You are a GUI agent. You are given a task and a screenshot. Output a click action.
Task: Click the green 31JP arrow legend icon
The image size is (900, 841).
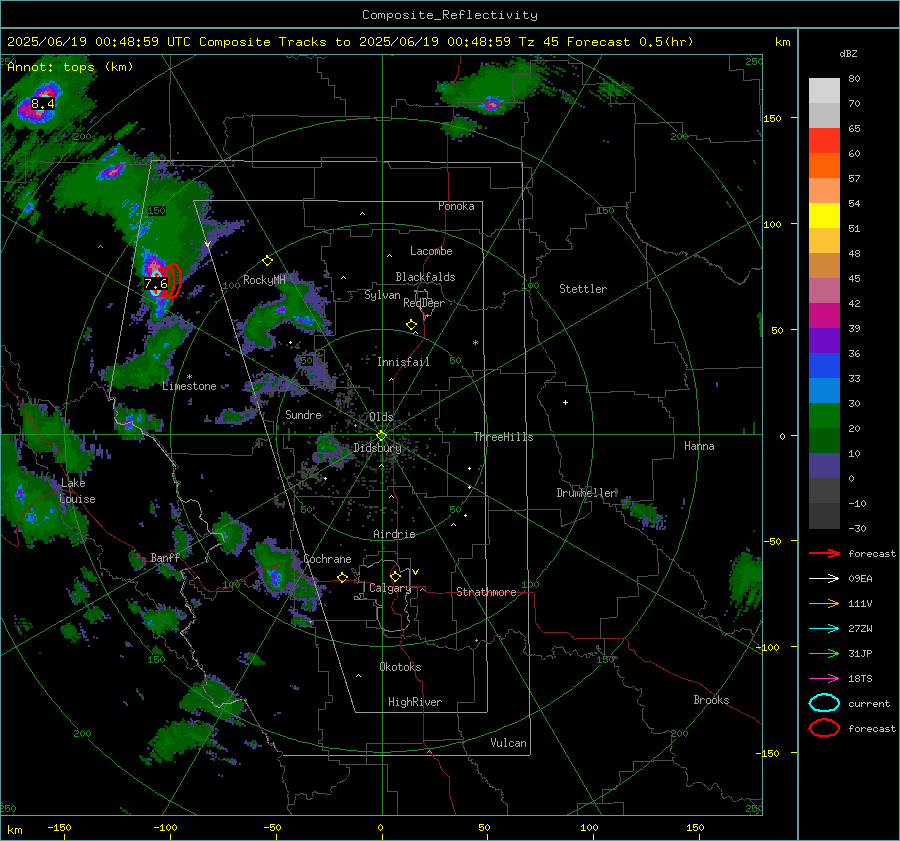pyautogui.click(x=824, y=653)
